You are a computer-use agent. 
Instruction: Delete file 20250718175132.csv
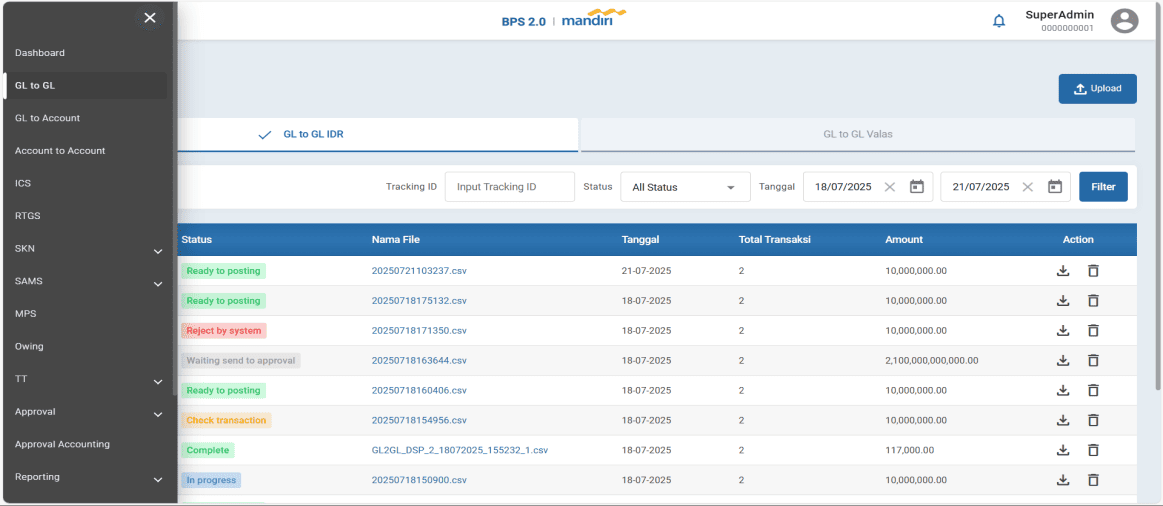[1093, 300]
